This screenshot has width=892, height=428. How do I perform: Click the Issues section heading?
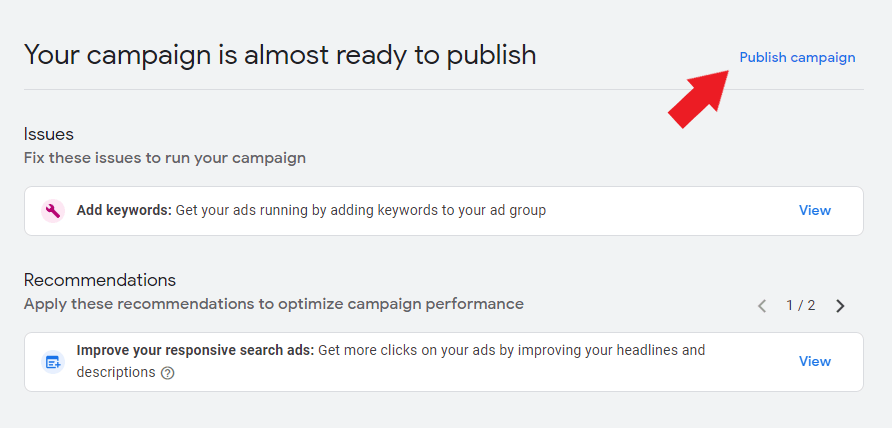(49, 134)
